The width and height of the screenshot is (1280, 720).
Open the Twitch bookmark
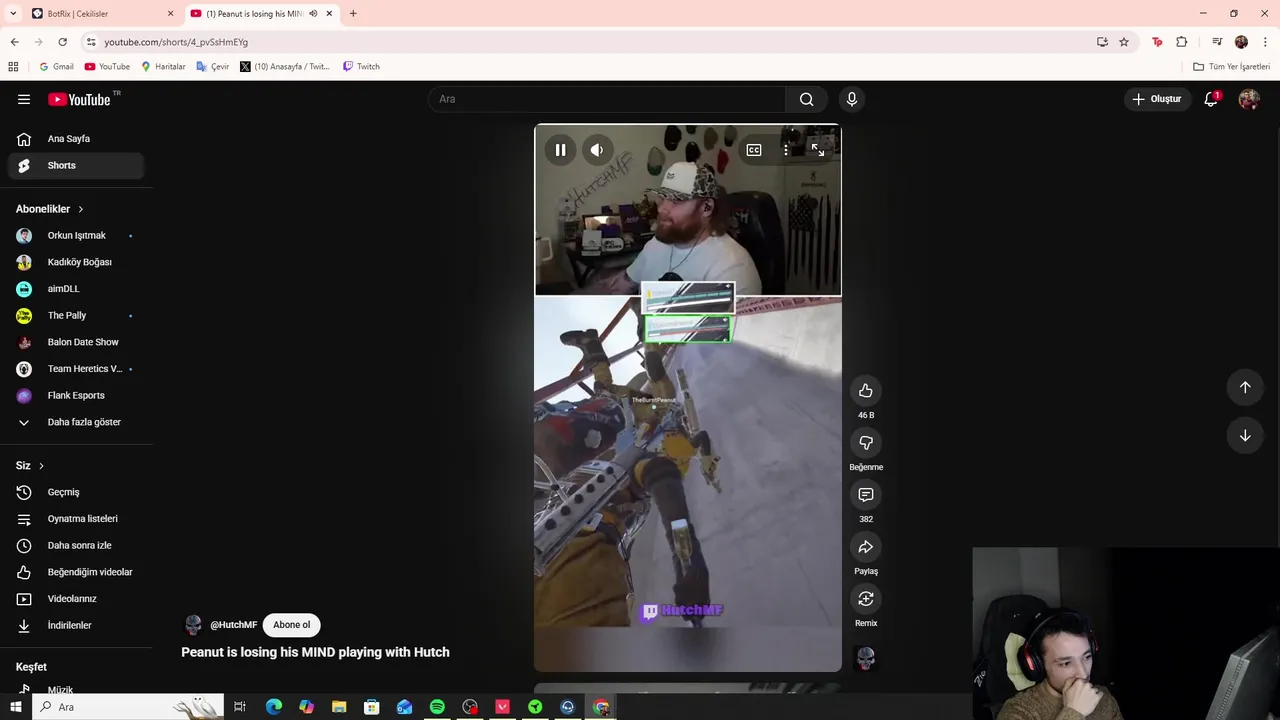[x=361, y=67]
